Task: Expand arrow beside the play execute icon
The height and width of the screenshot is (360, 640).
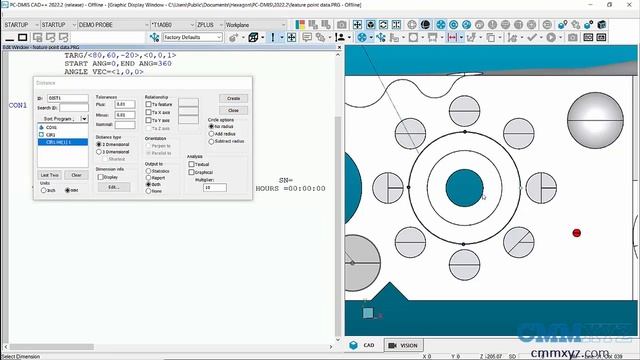Action: click(560, 38)
